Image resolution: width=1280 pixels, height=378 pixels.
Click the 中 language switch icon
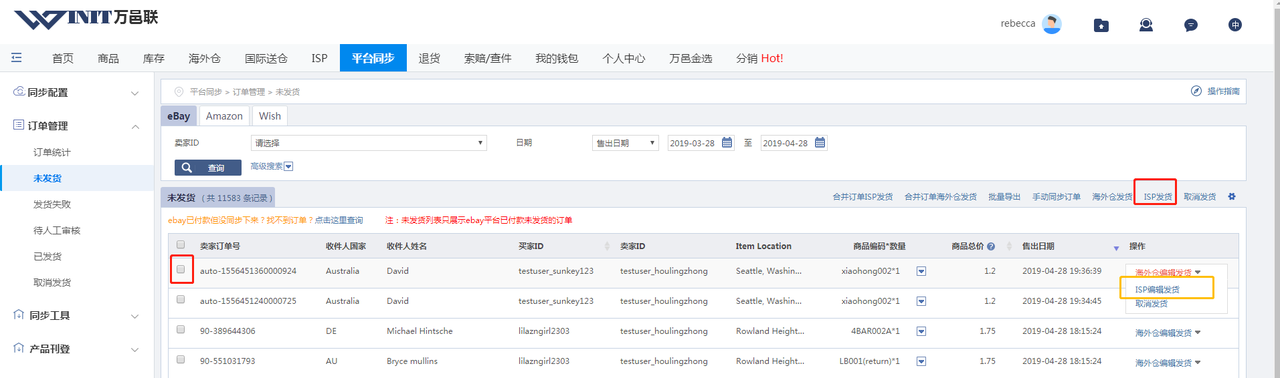tap(1236, 25)
